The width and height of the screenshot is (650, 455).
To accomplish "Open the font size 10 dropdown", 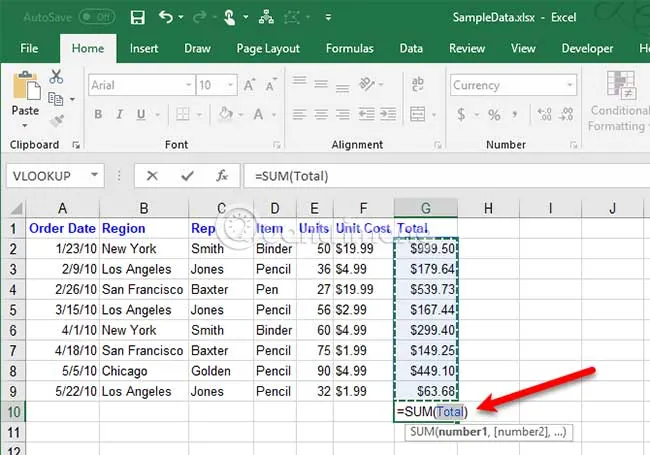I will [230, 85].
